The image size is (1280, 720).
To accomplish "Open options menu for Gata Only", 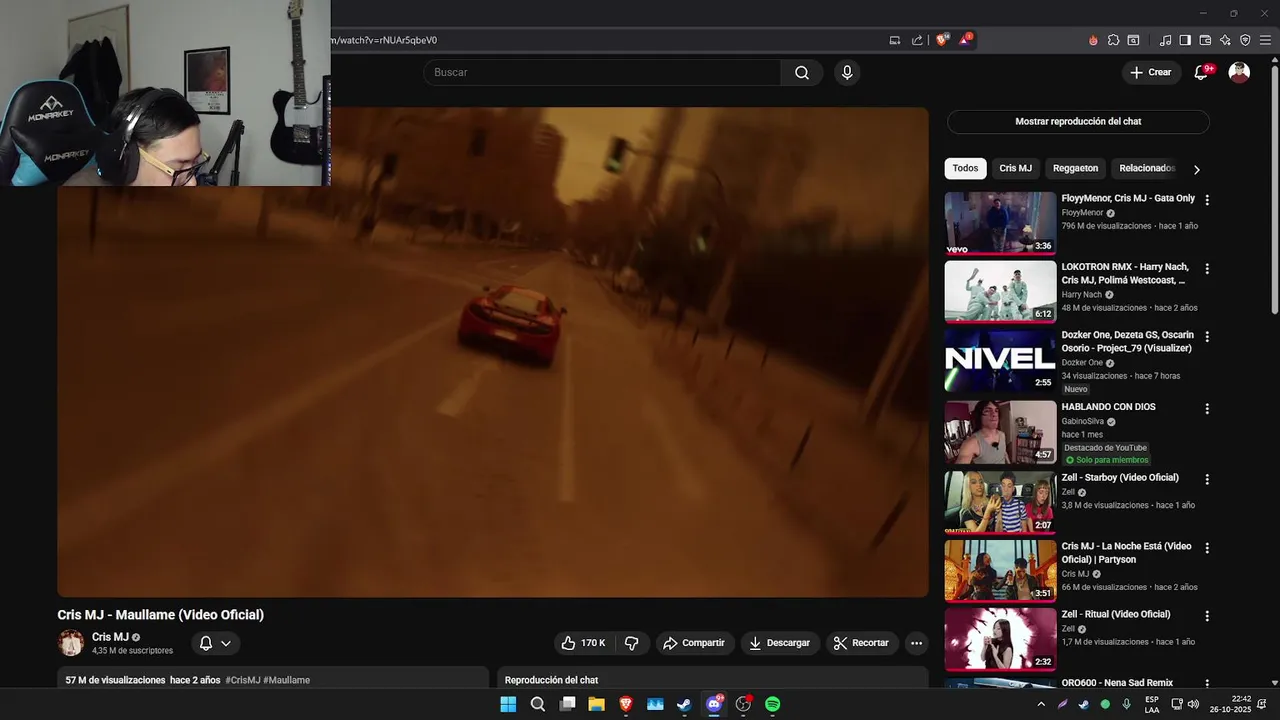I will [1207, 200].
